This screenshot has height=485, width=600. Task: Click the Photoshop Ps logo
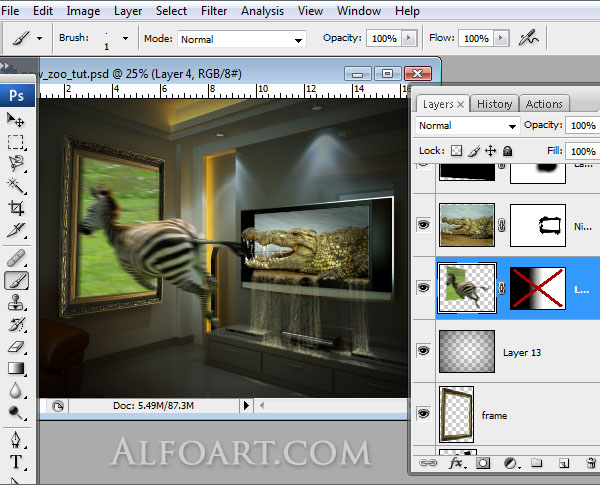[17, 95]
